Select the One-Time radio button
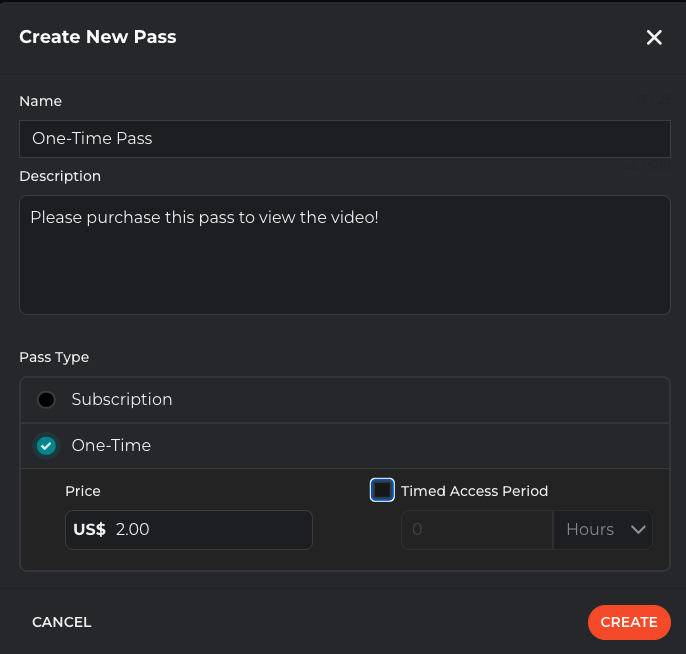 [46, 446]
